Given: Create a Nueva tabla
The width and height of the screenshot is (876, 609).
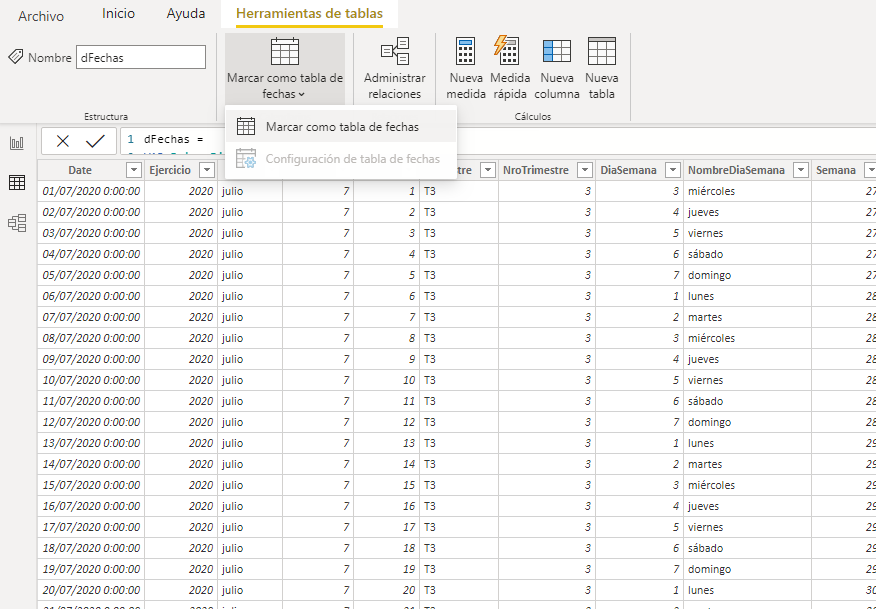Looking at the screenshot, I should 602,69.
